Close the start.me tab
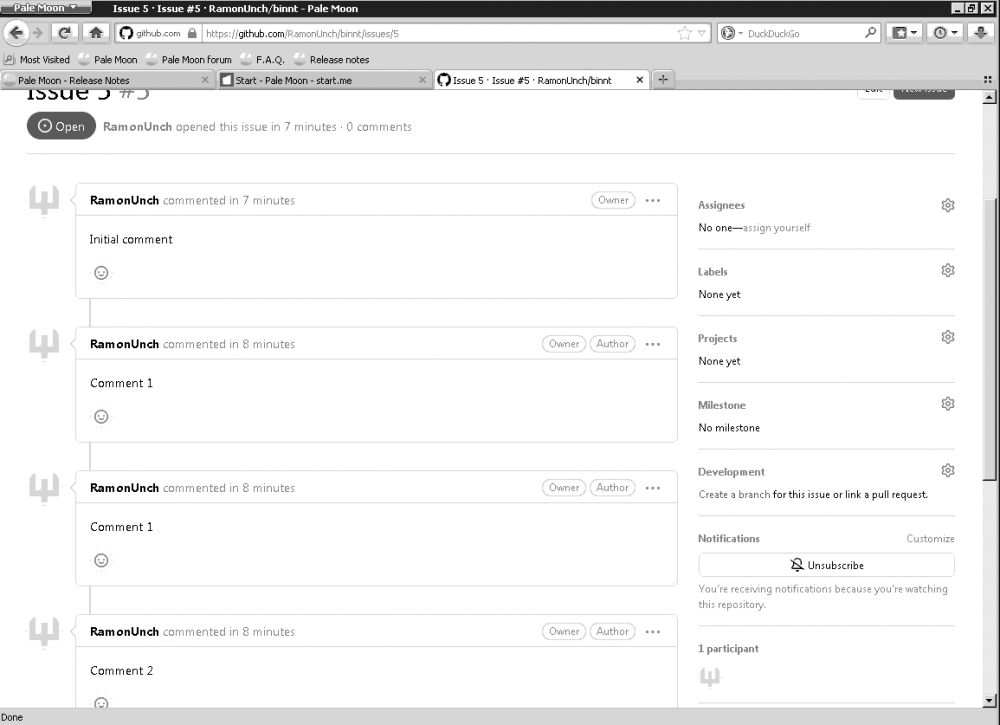This screenshot has height=725, width=1000. tap(422, 80)
